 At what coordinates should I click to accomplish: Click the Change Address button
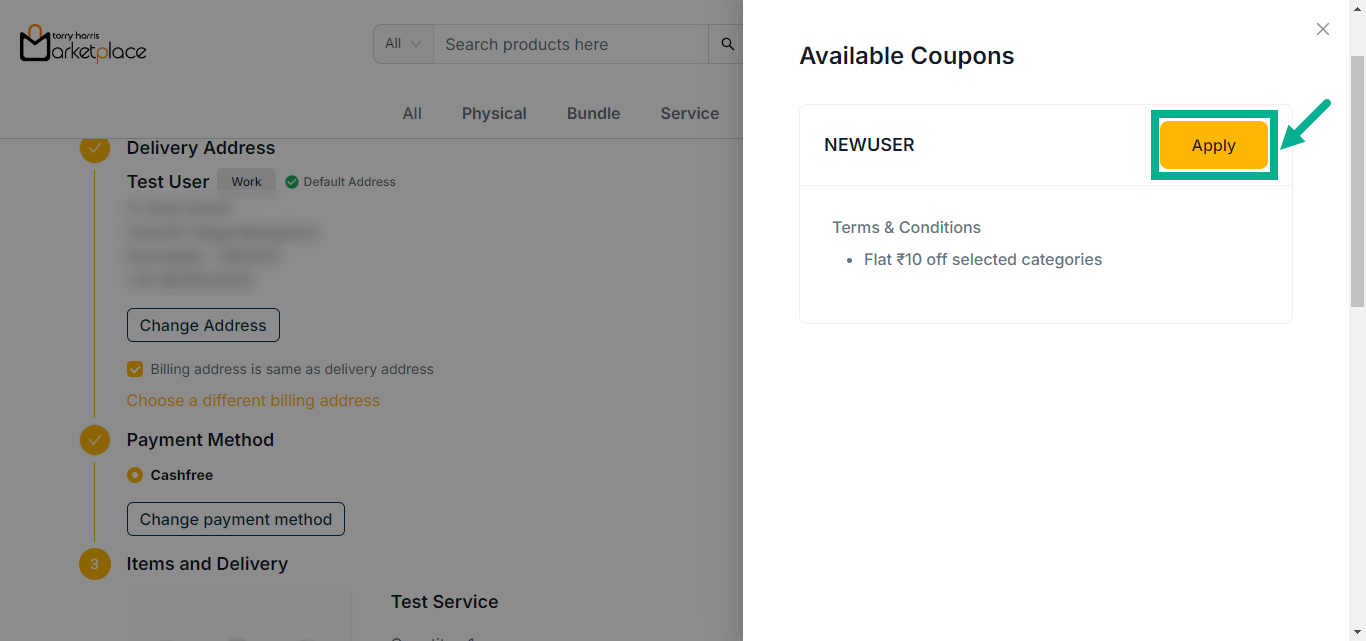203,325
